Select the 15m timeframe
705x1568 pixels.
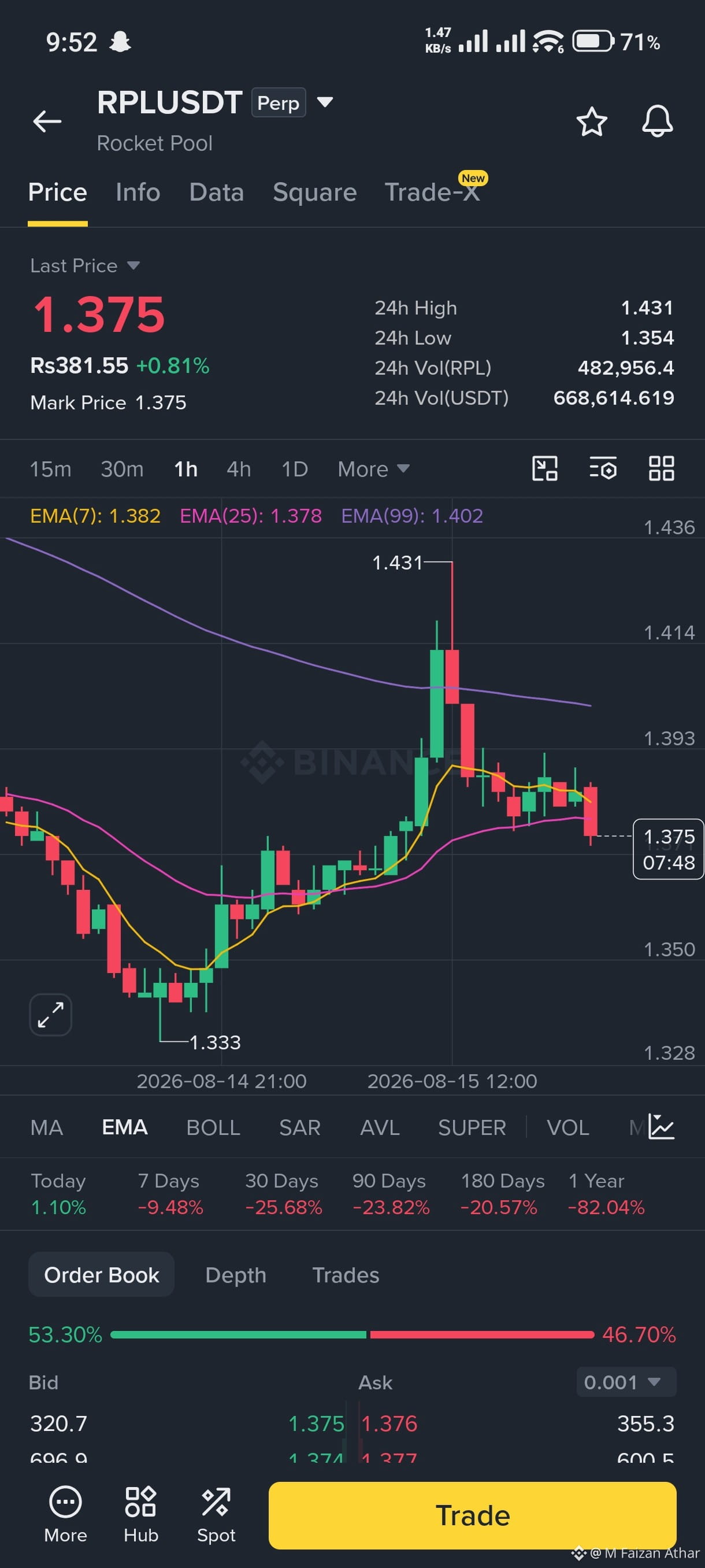(50, 469)
